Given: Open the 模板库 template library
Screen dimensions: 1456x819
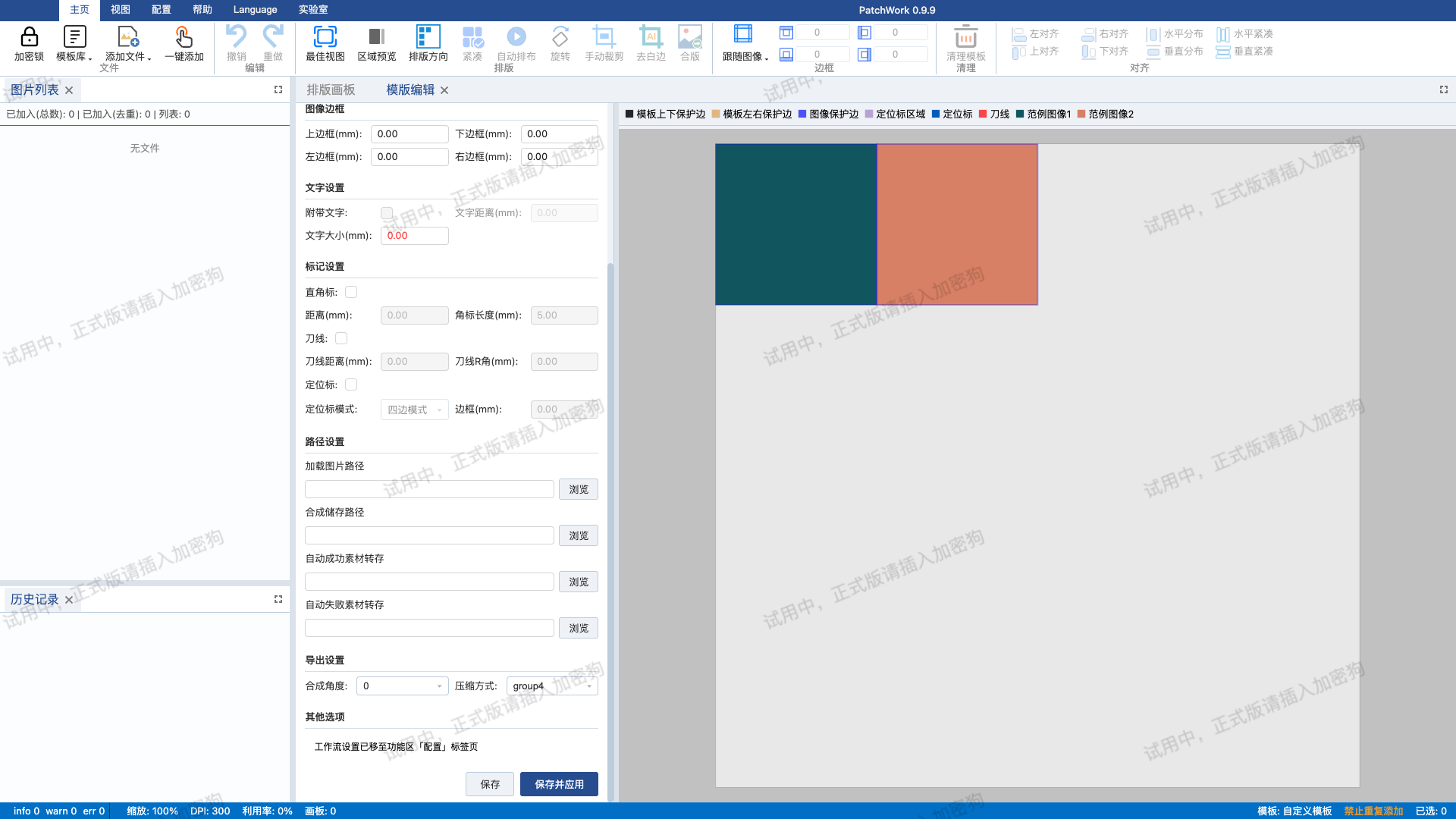Looking at the screenshot, I should point(74,43).
